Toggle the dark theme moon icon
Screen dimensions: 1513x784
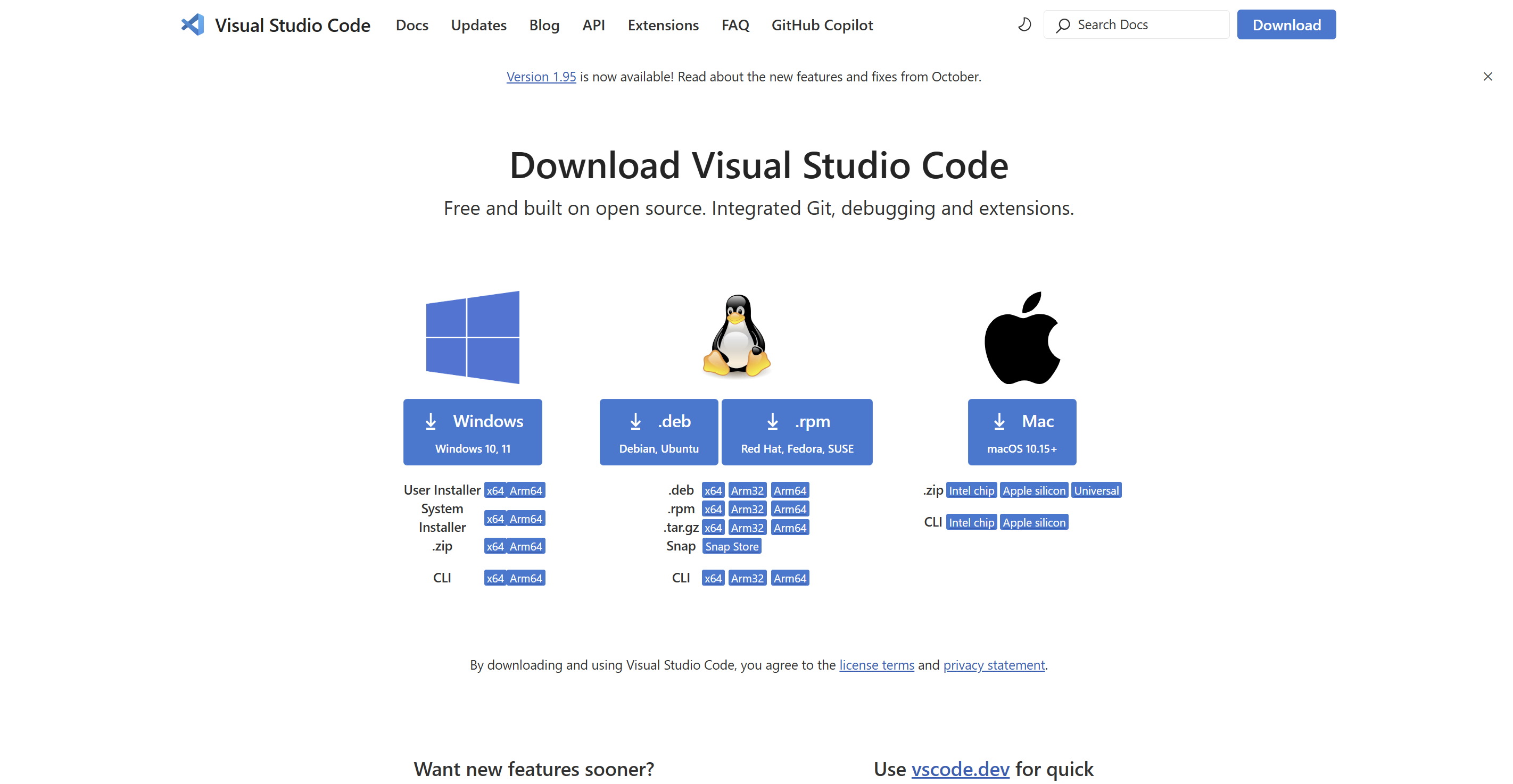[x=1024, y=24]
